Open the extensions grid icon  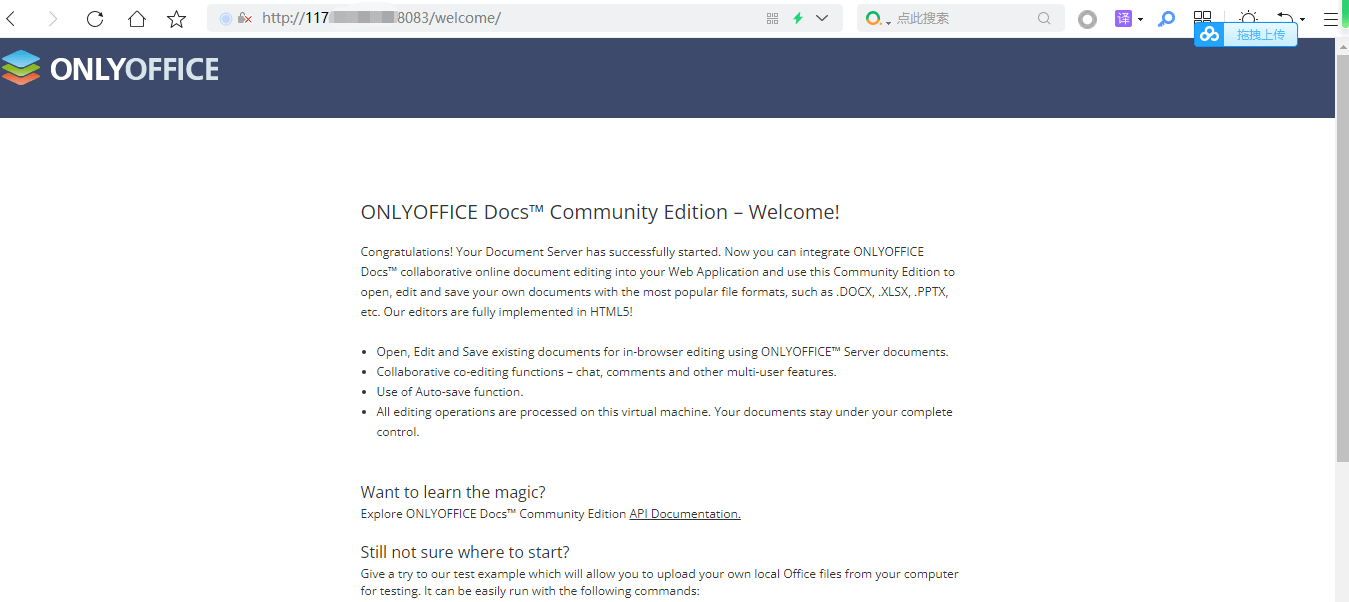pyautogui.click(x=1202, y=17)
